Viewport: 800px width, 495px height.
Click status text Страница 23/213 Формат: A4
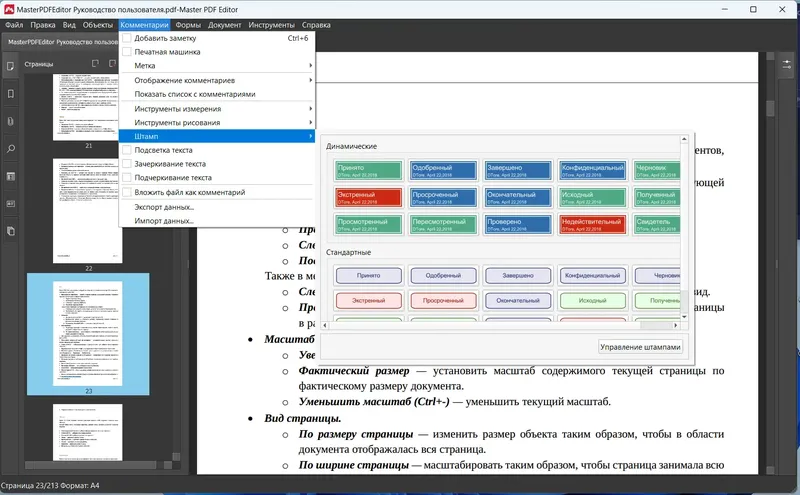[x=50, y=486]
